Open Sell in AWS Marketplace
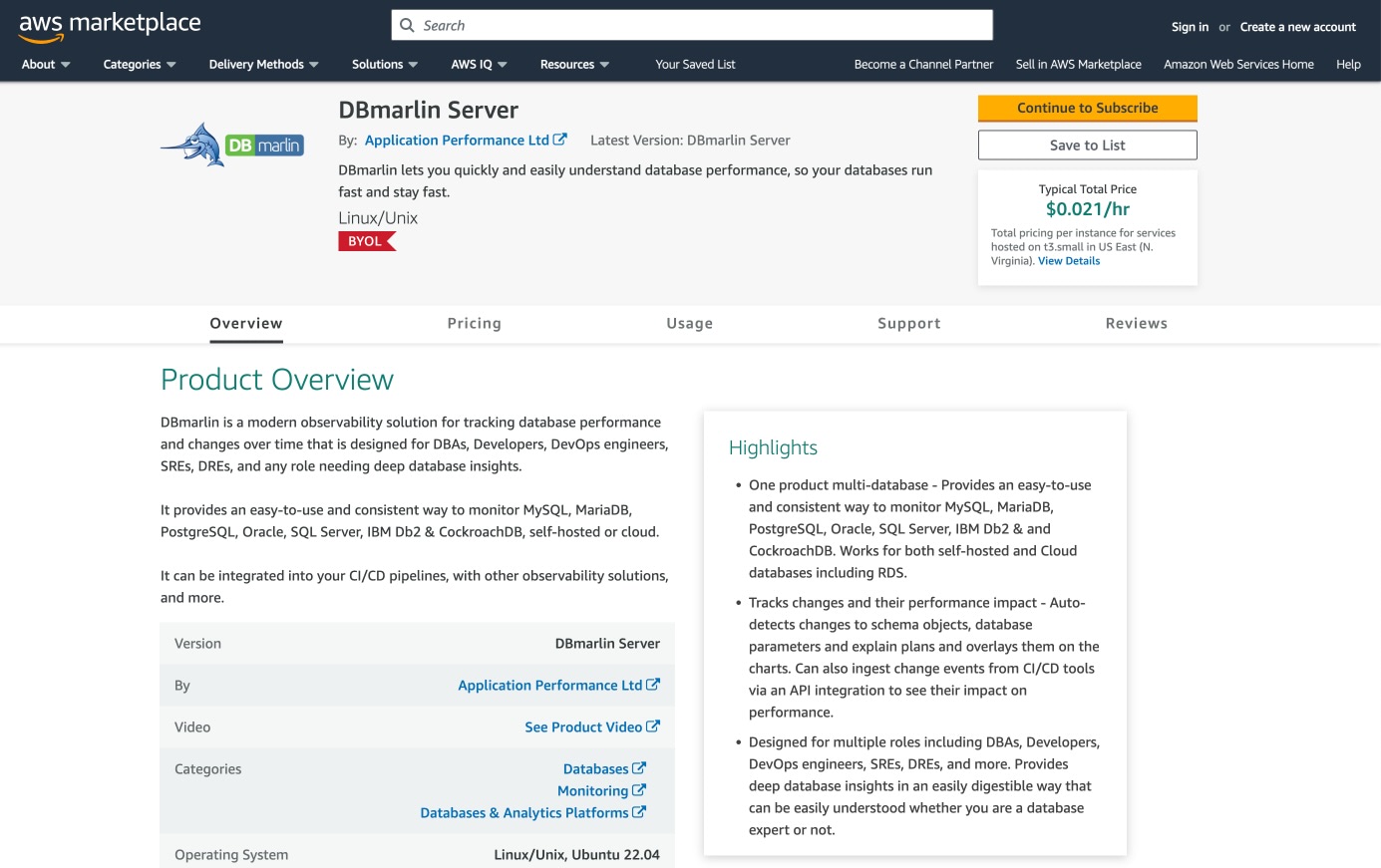The height and width of the screenshot is (868, 1381). click(x=1079, y=64)
